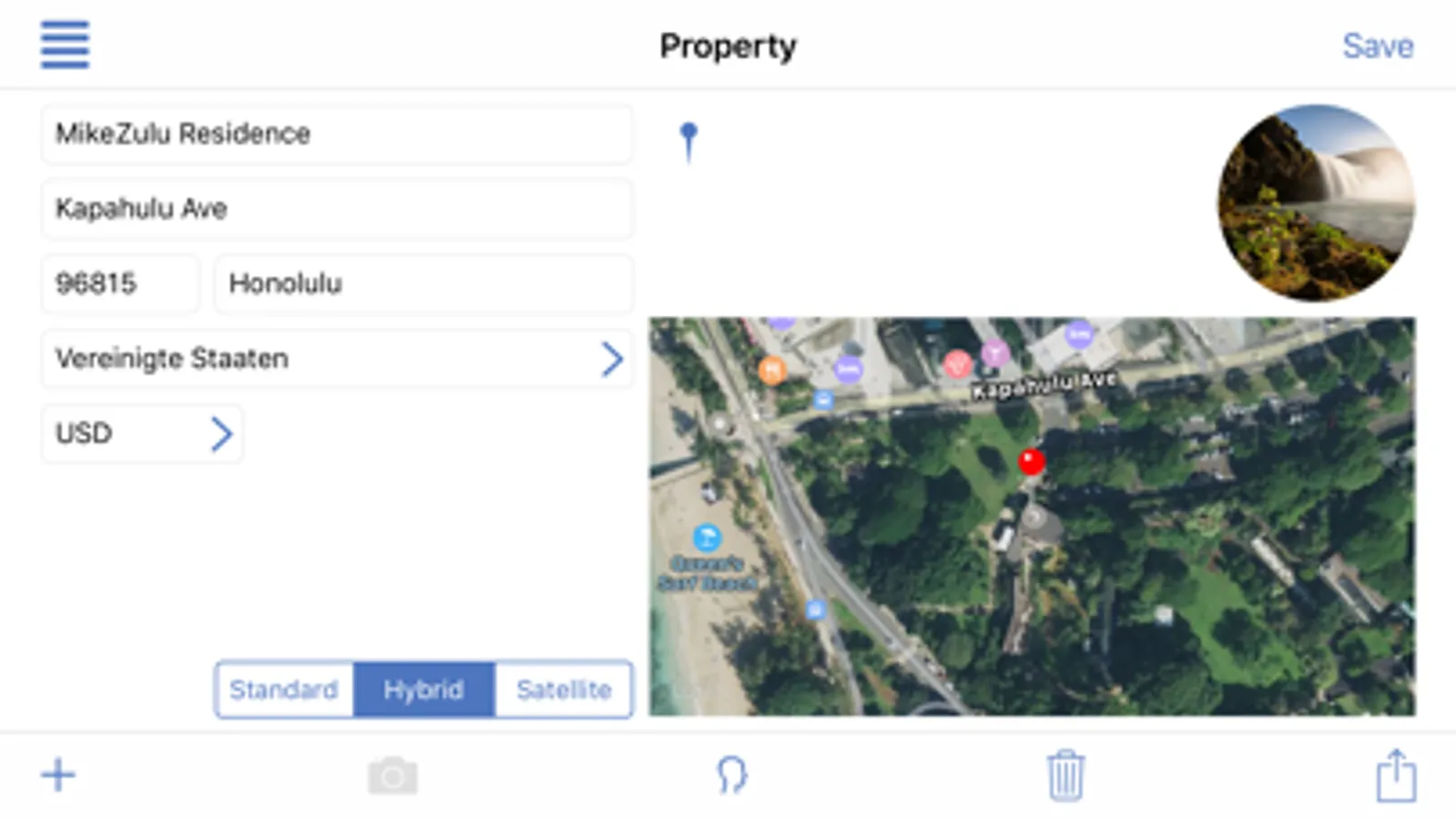
Task: Edit the Kapahulu Ave street field
Action: pyautogui.click(x=337, y=210)
